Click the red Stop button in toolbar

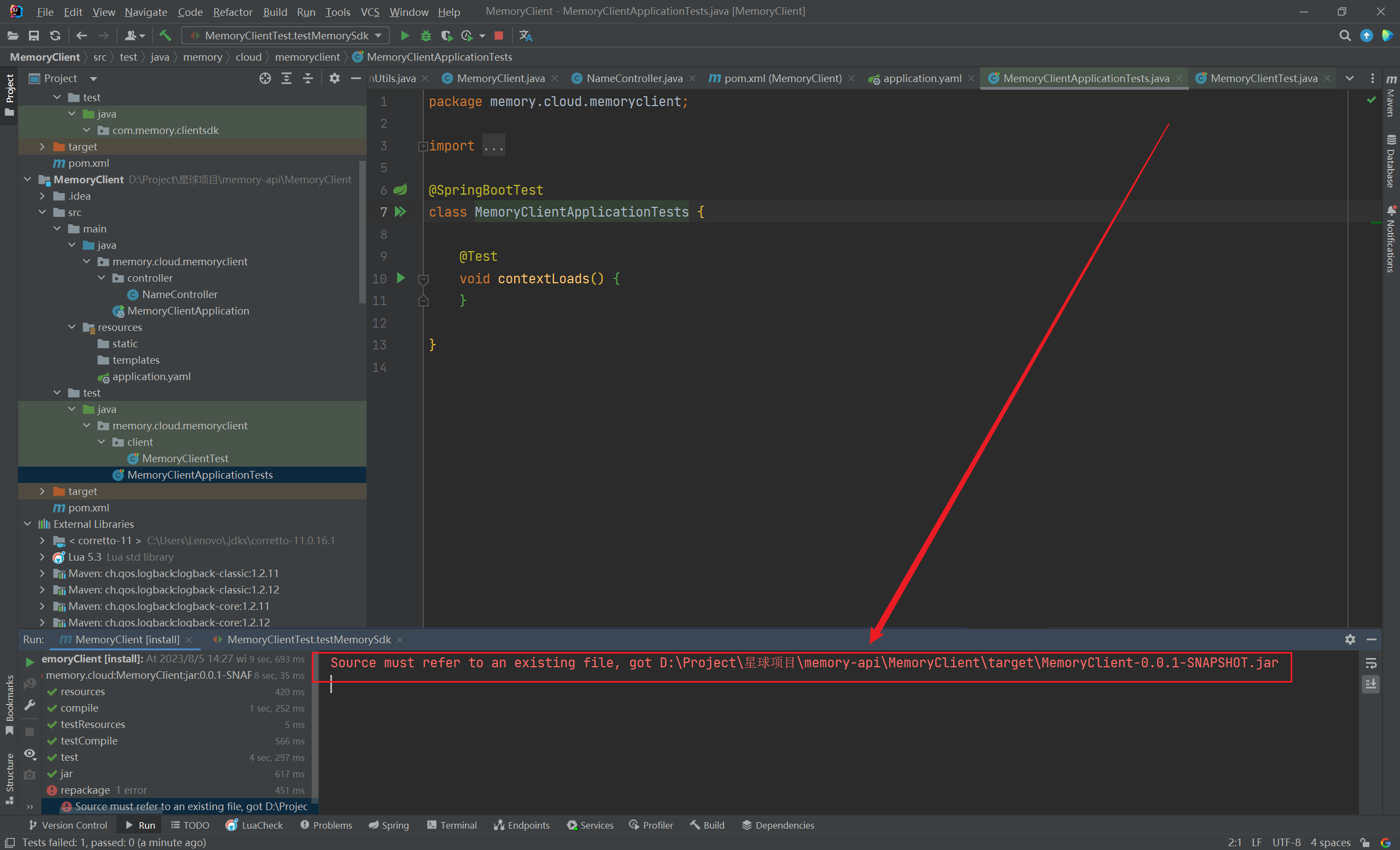click(498, 36)
